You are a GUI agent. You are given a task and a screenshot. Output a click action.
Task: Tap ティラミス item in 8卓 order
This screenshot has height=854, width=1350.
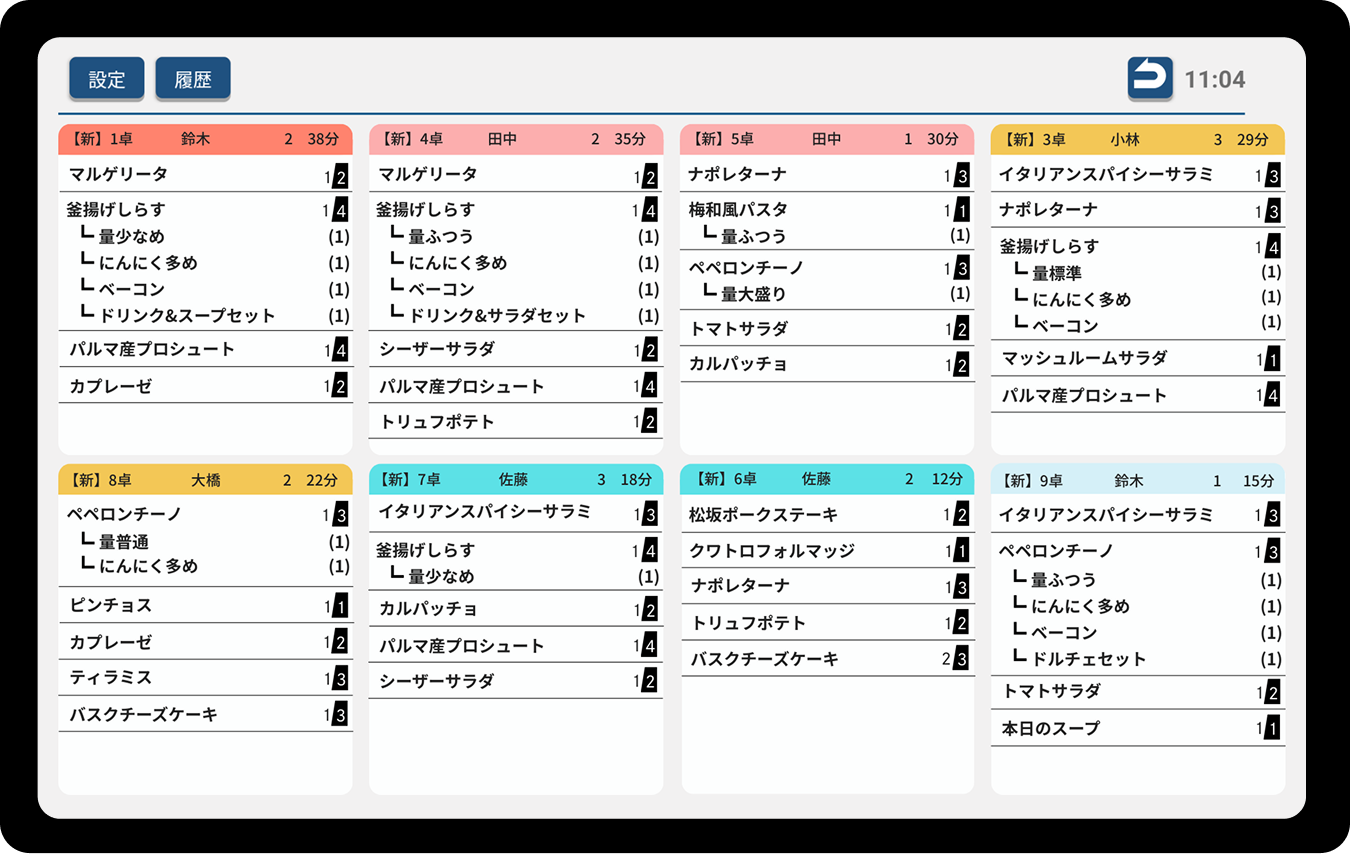coord(111,677)
